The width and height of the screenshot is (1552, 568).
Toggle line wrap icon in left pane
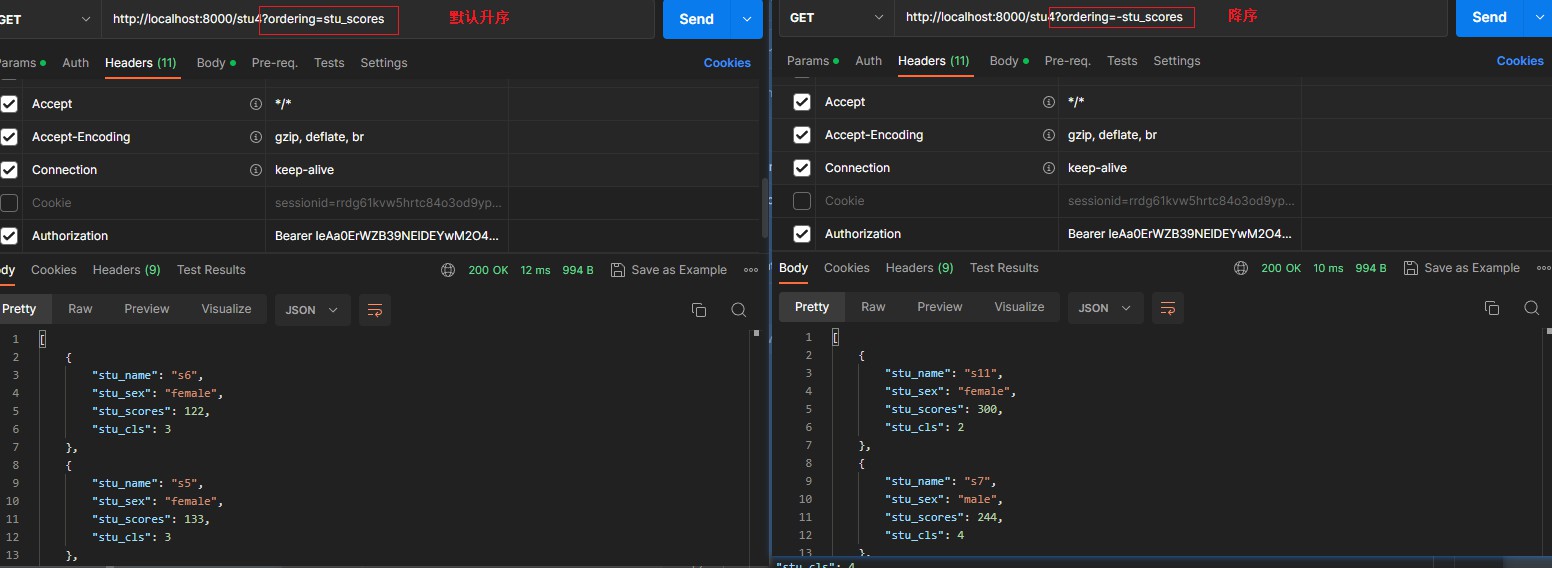[x=375, y=310]
